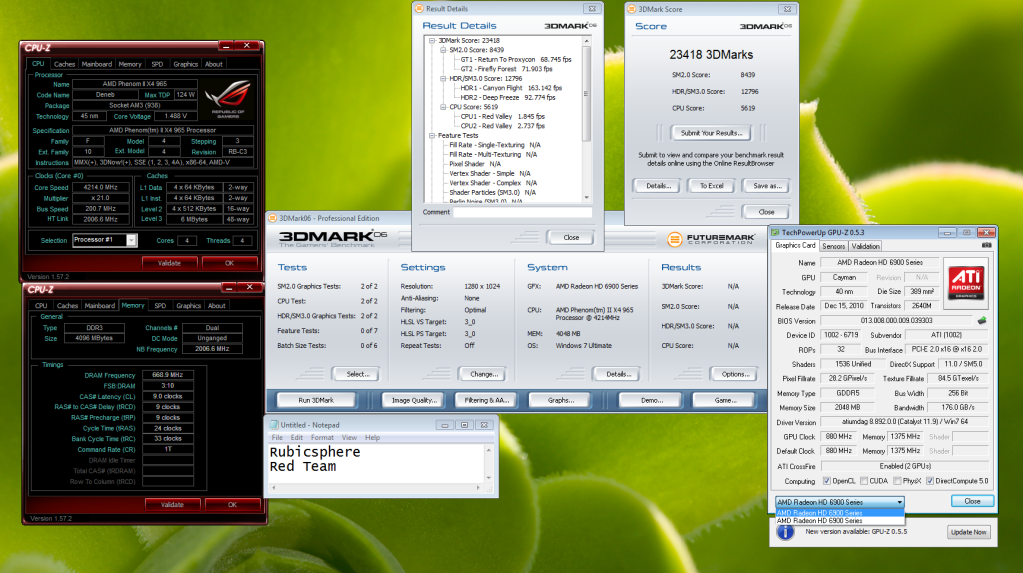Click the GPU-Z screenshot camera icon

[986, 245]
